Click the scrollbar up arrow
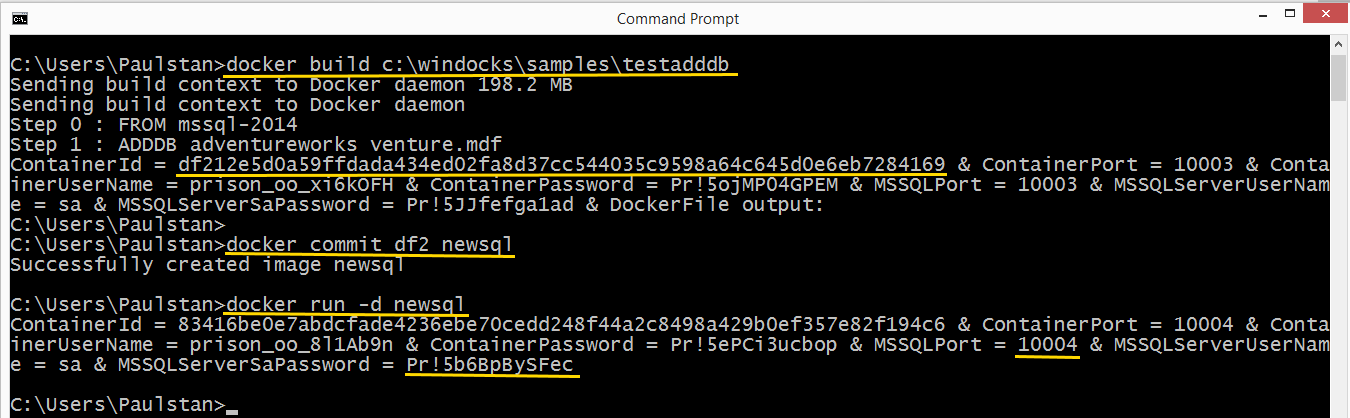The height and width of the screenshot is (418, 1350). pos(1339,46)
